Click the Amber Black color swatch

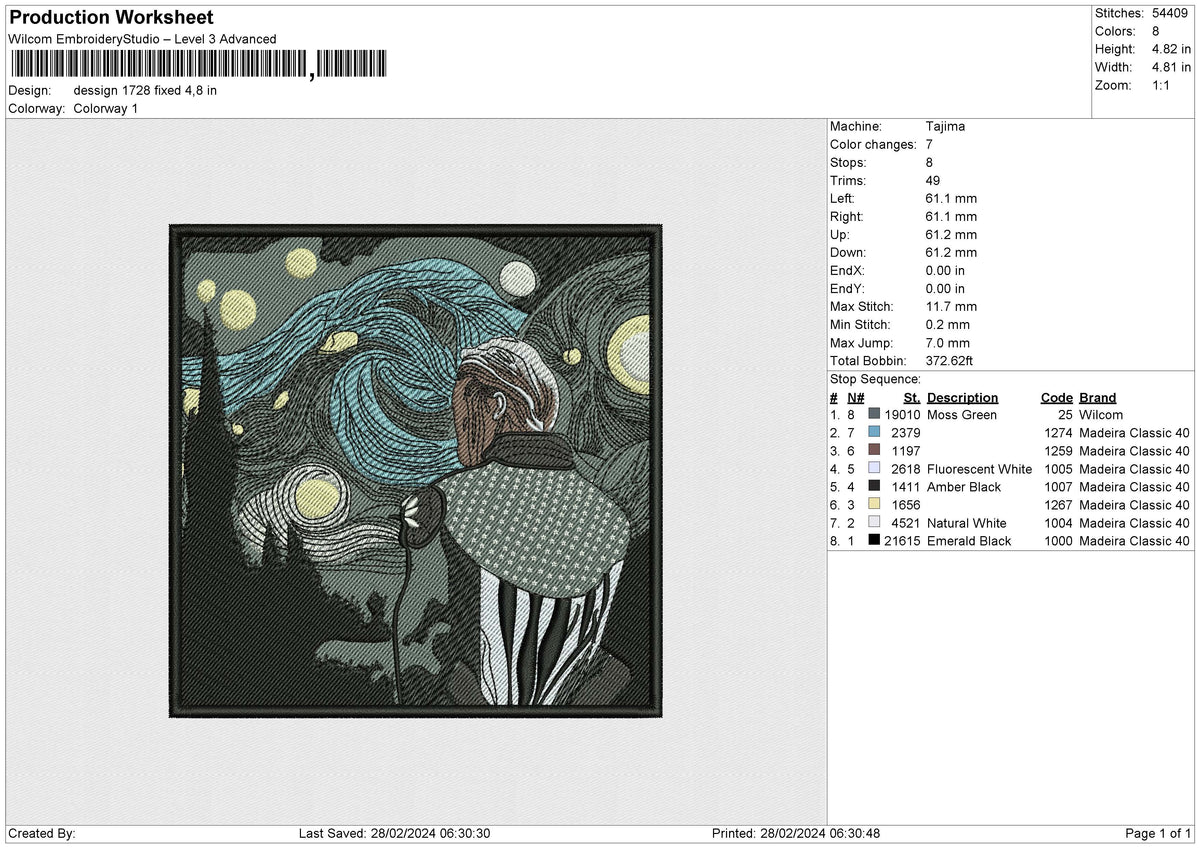874,487
